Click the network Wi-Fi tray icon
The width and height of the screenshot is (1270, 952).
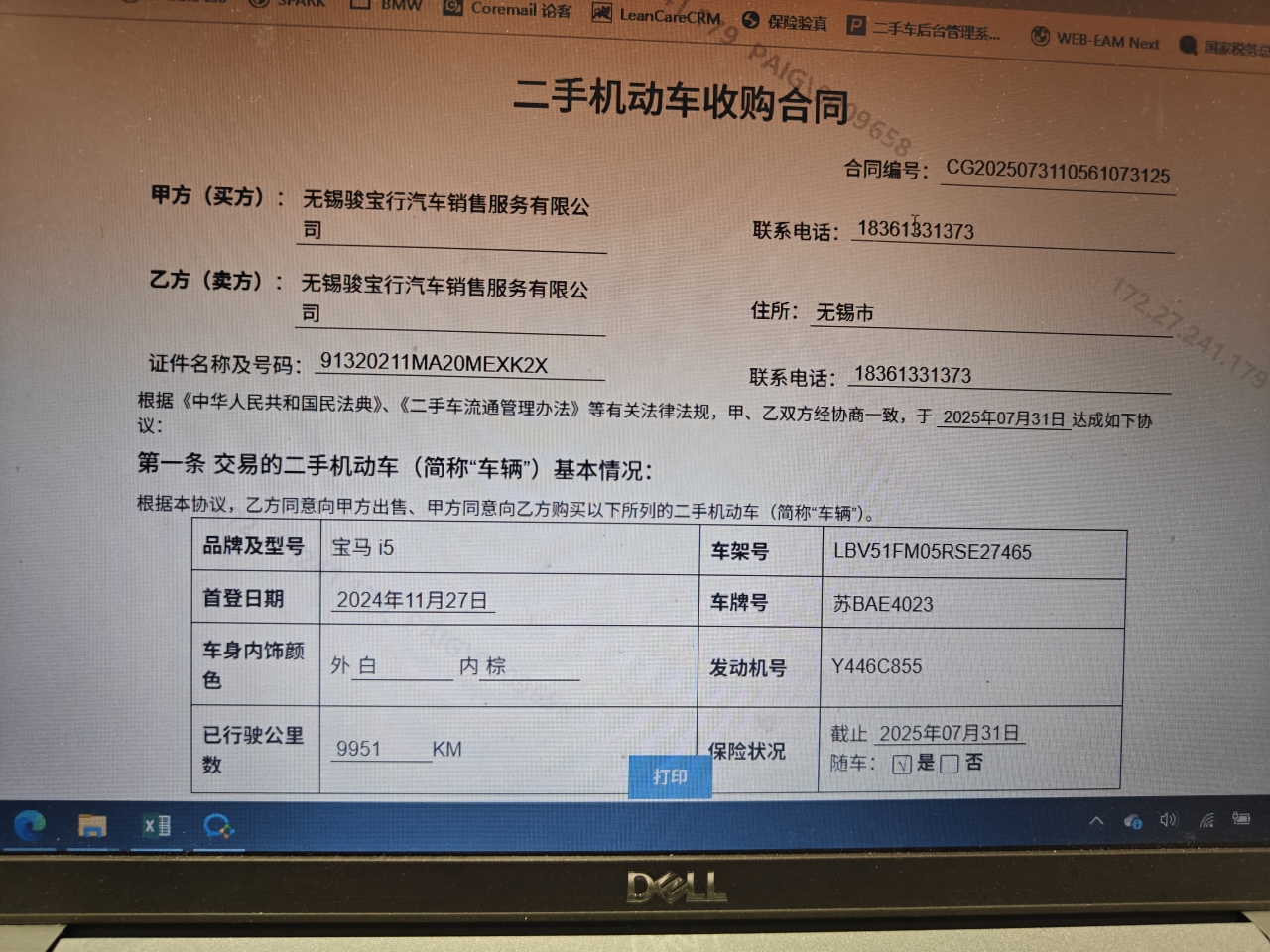click(1206, 820)
